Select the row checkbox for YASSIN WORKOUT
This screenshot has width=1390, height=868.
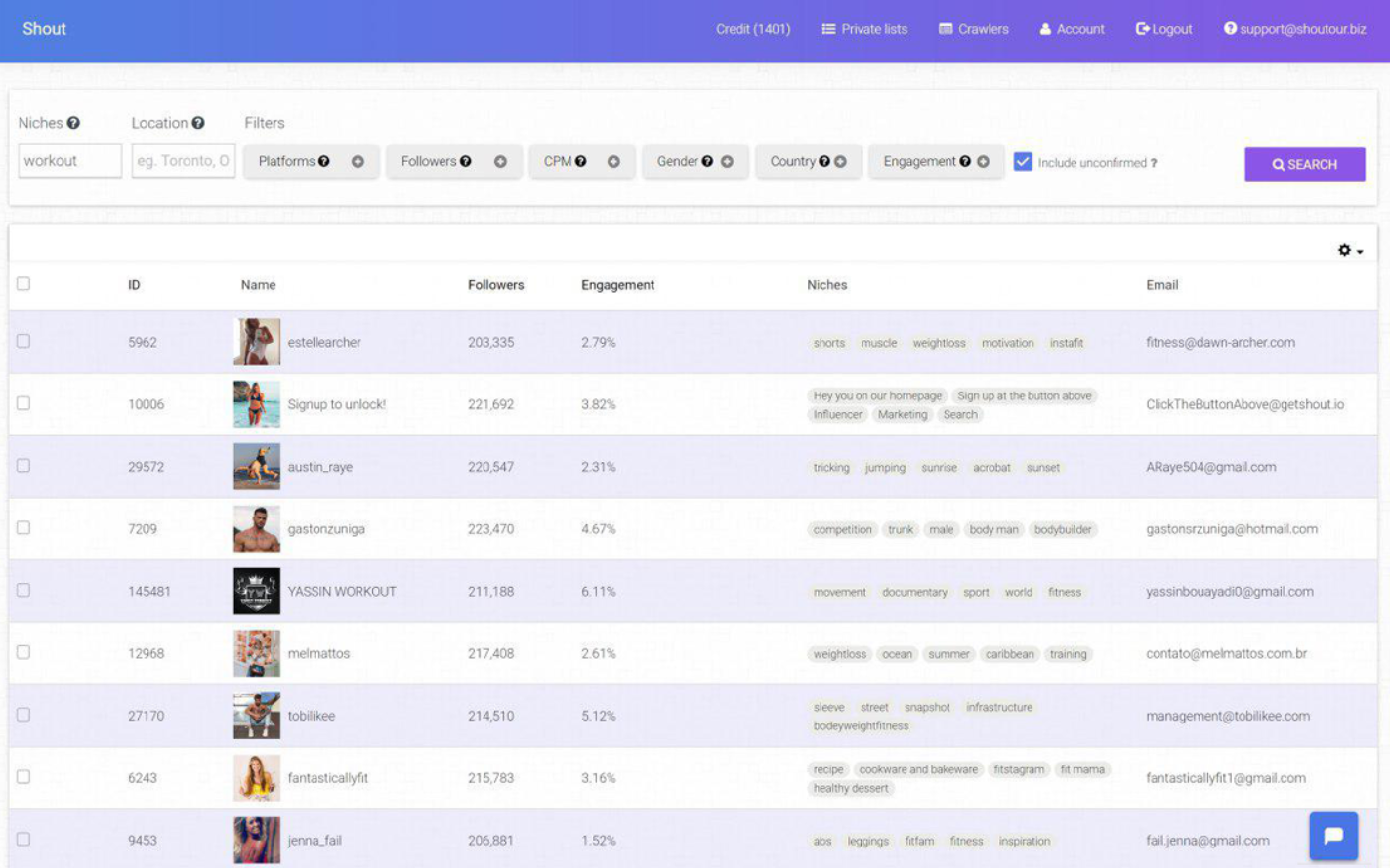(24, 590)
